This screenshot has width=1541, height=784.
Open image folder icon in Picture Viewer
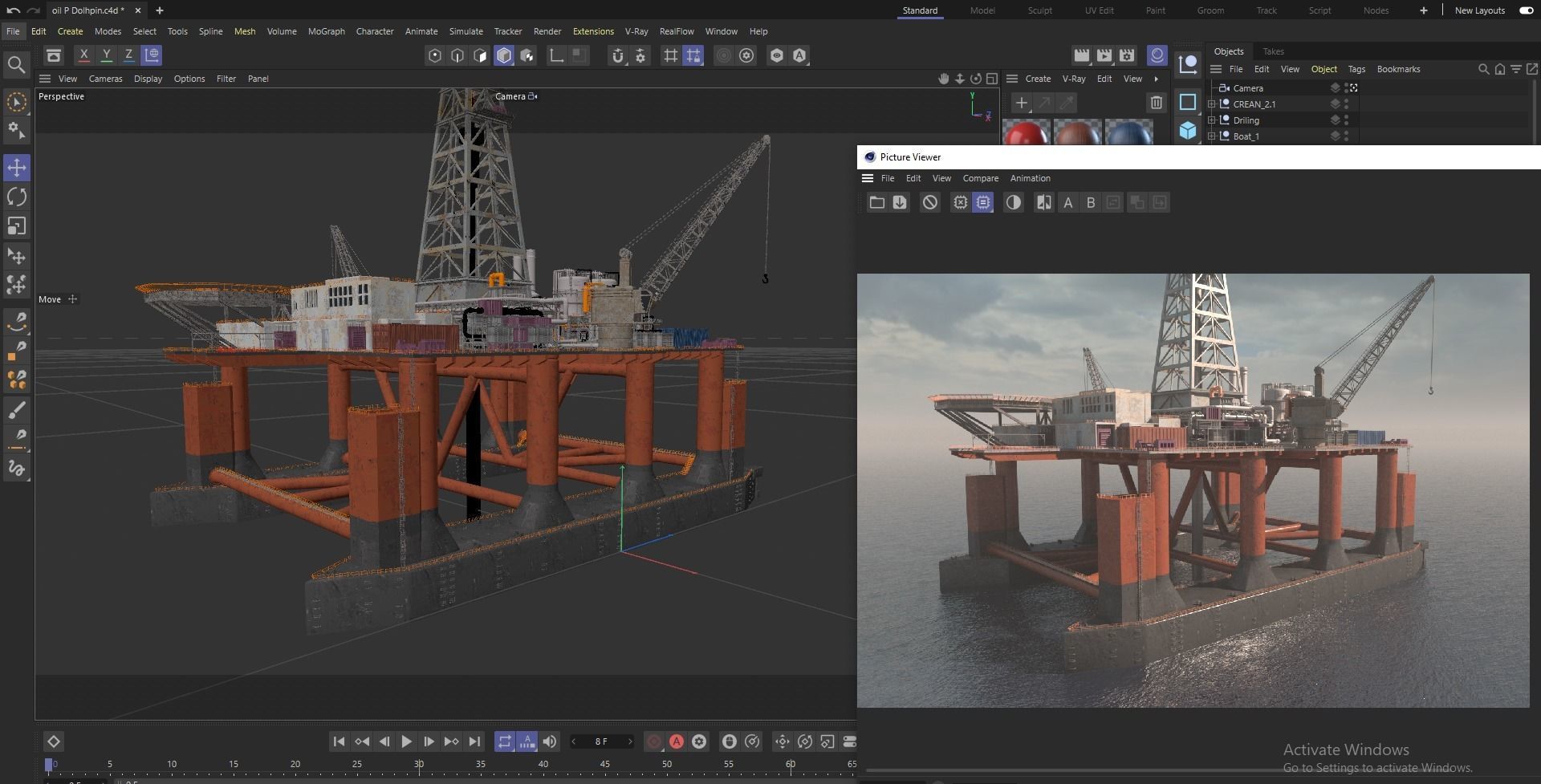pyautogui.click(x=876, y=203)
